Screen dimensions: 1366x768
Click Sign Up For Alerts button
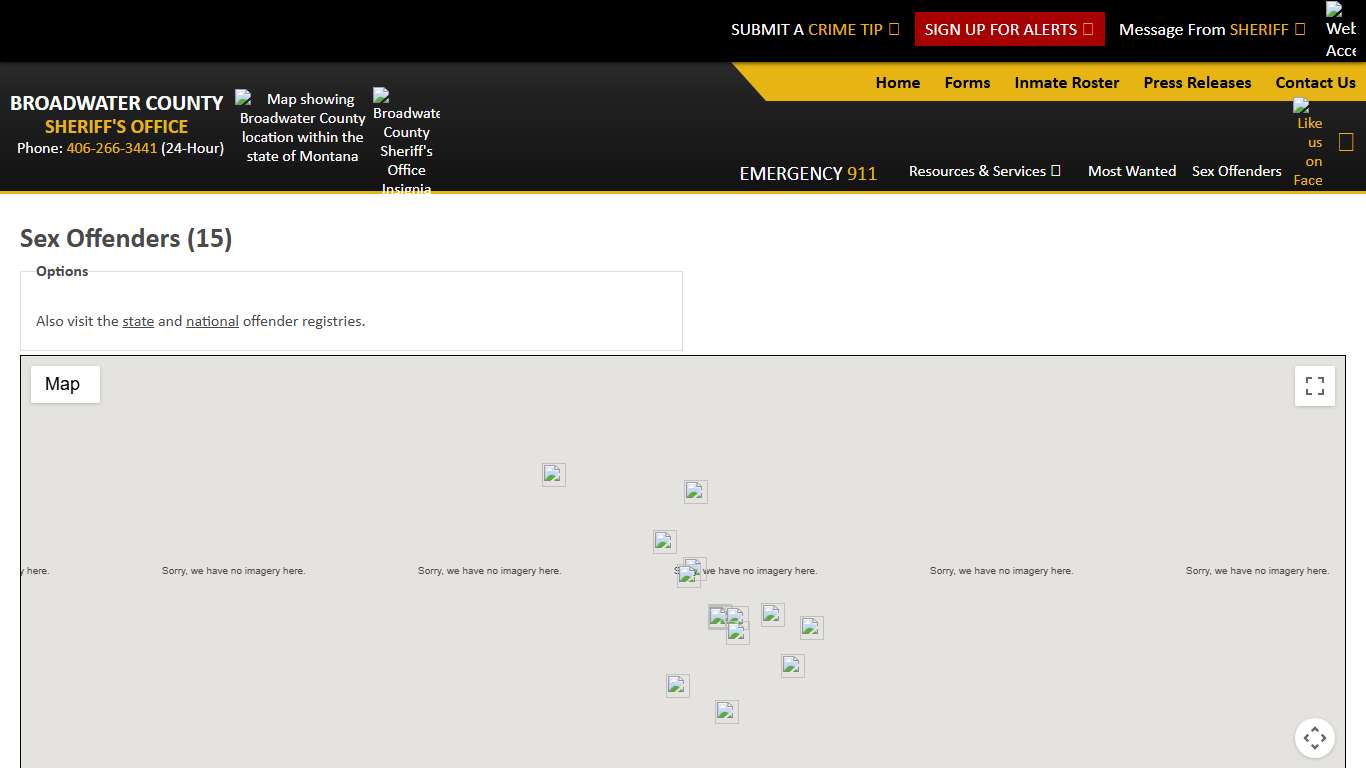(x=1009, y=30)
